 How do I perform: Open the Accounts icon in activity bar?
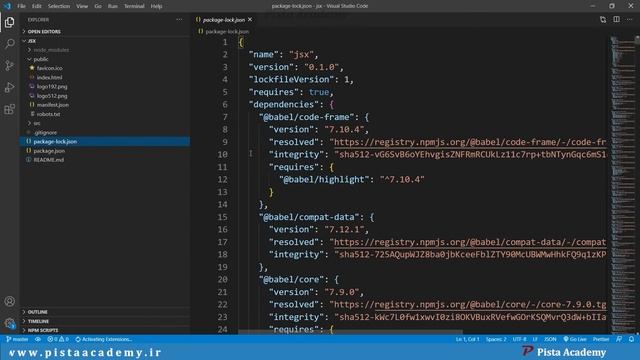click(x=9, y=301)
